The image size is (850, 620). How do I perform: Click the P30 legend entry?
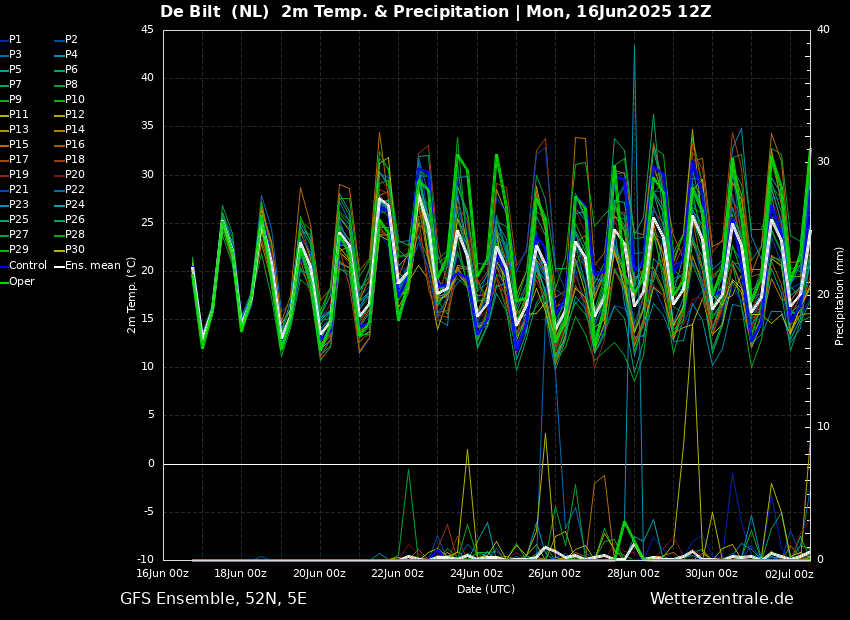coord(75,250)
